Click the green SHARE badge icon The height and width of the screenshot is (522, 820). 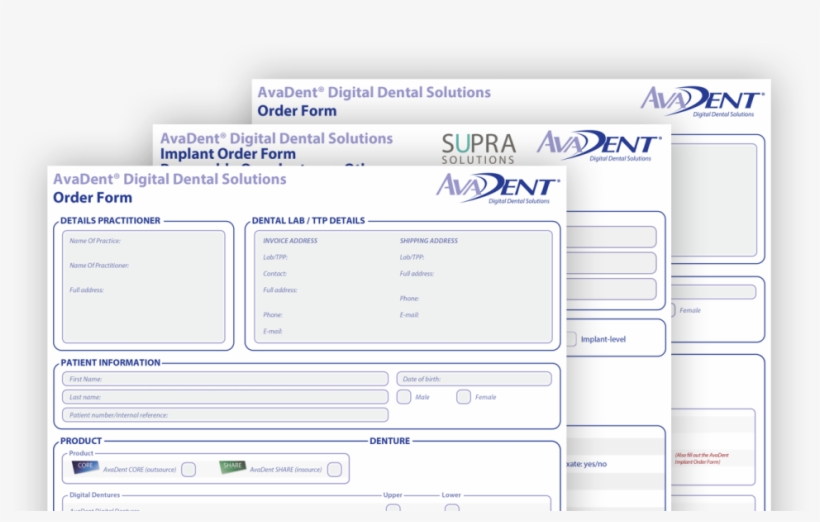(x=232, y=467)
